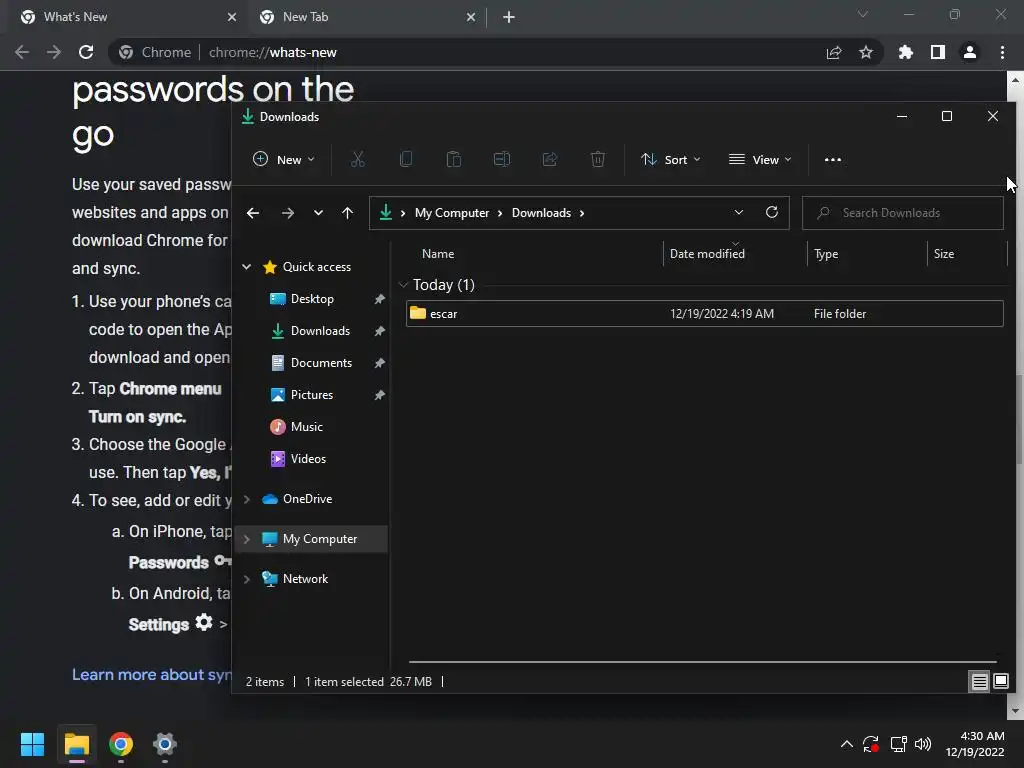The height and width of the screenshot is (768, 1024).
Task: Open Music in the sidebar
Action: (306, 427)
